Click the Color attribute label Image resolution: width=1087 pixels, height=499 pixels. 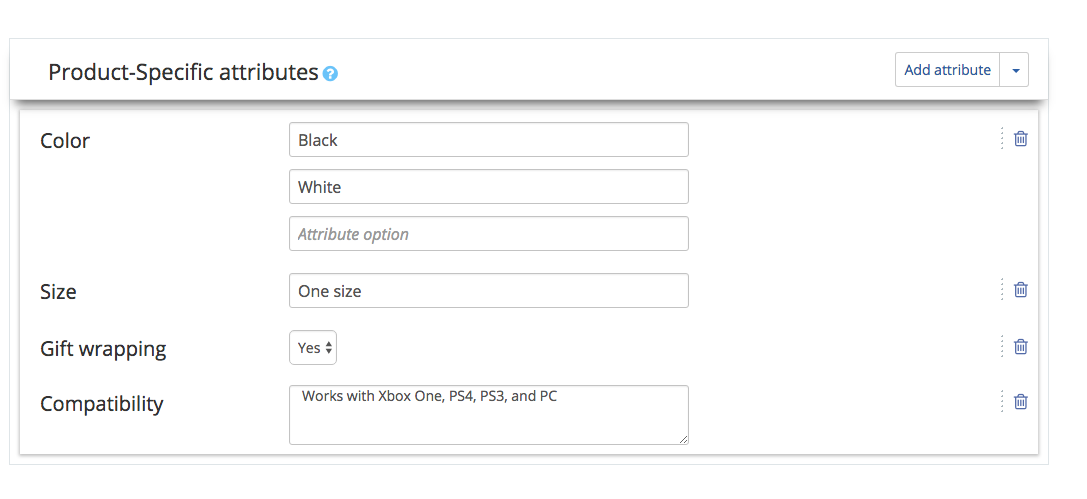(x=65, y=141)
